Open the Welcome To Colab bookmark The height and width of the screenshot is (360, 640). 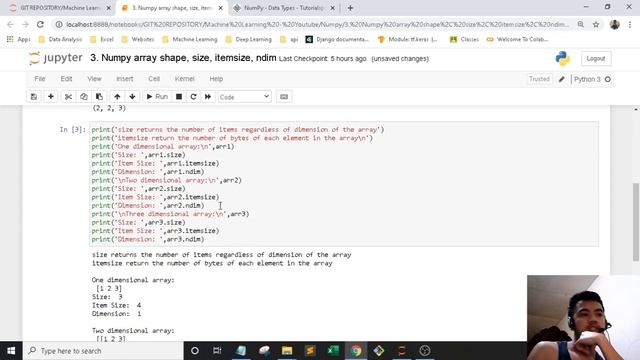click(518, 39)
